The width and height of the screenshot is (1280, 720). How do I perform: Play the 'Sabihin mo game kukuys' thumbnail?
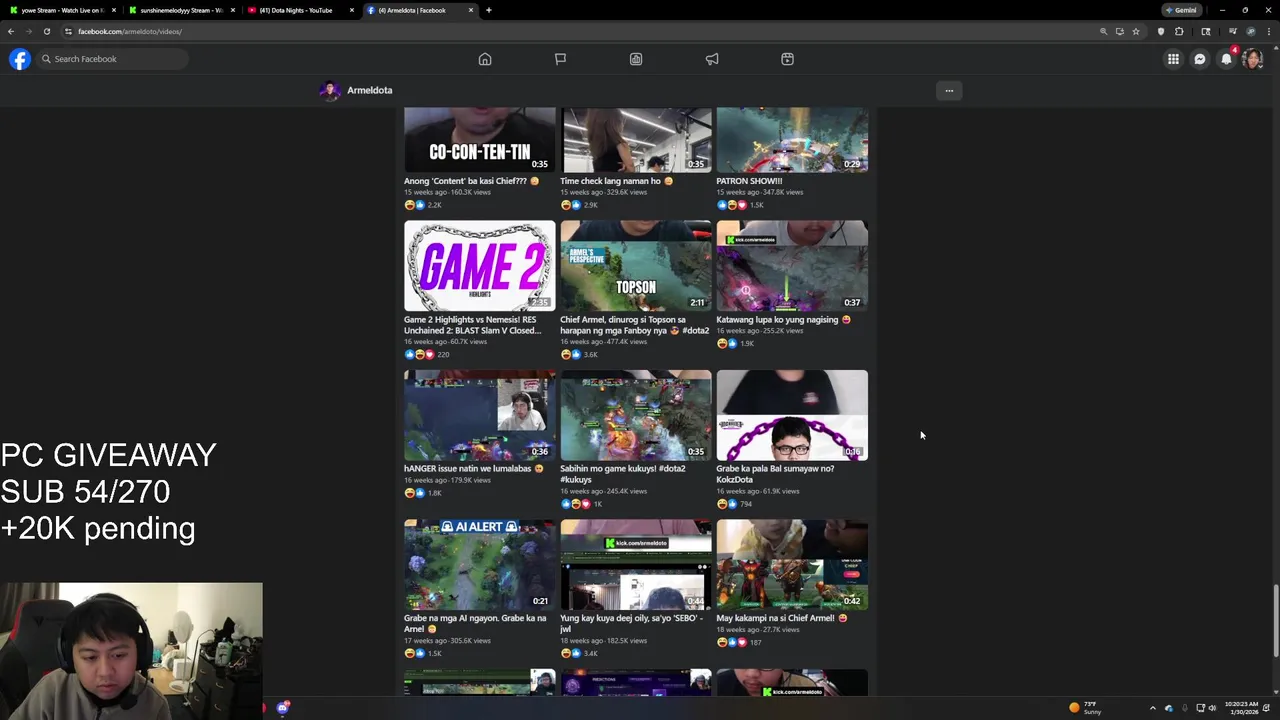pyautogui.click(x=636, y=415)
